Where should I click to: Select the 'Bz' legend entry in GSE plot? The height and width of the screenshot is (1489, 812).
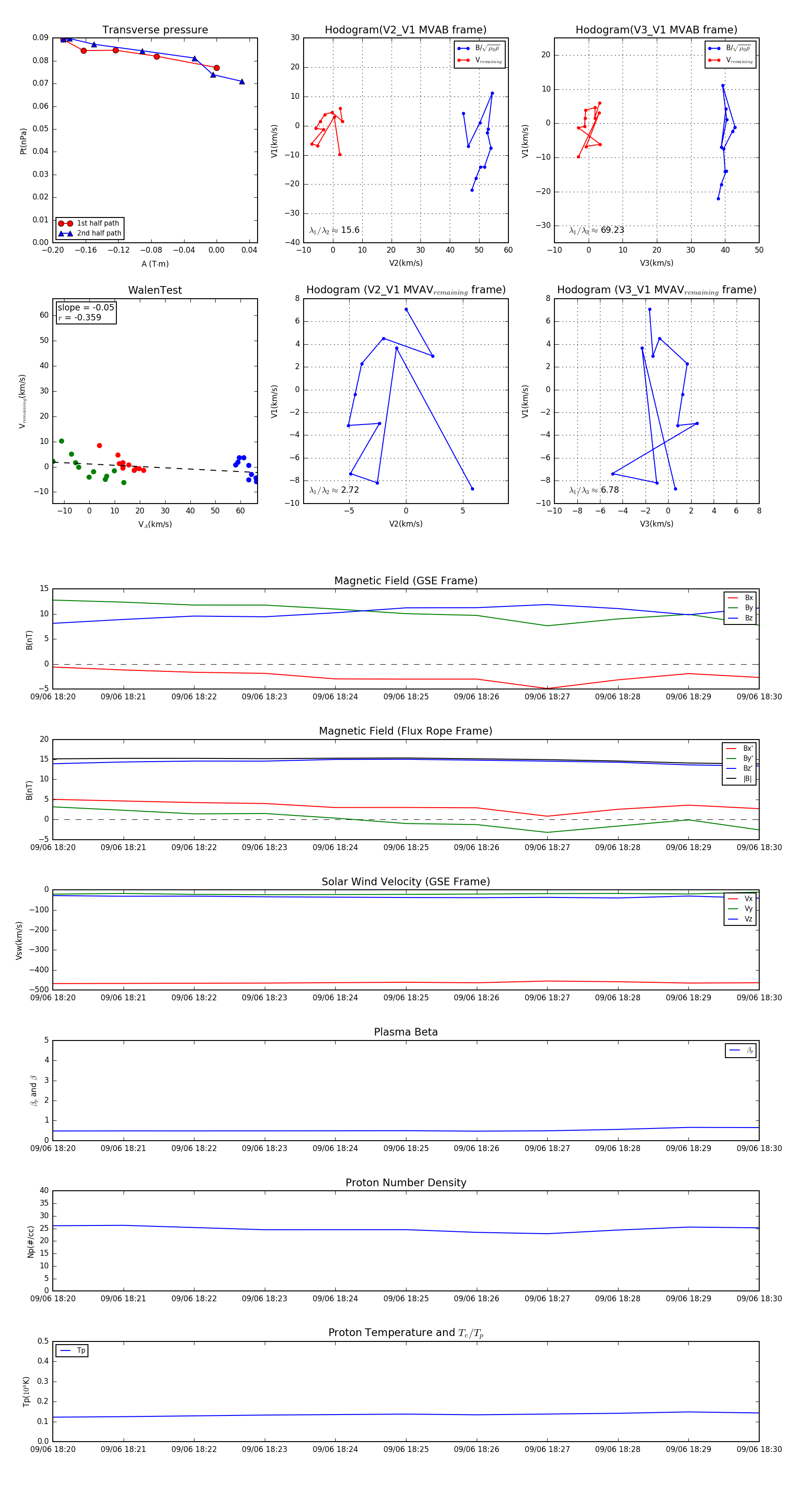[x=740, y=618]
